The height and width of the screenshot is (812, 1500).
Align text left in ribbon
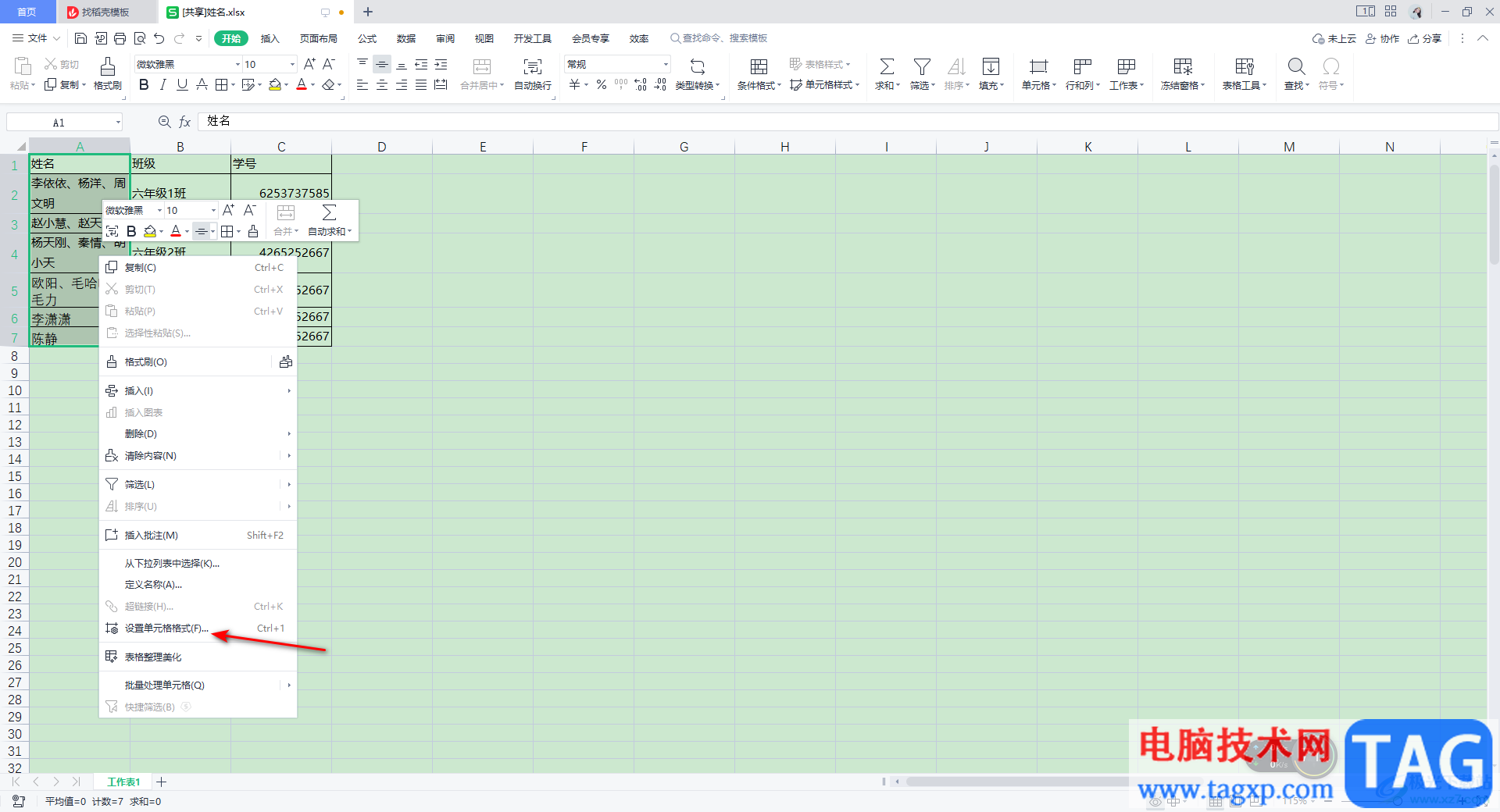click(362, 85)
